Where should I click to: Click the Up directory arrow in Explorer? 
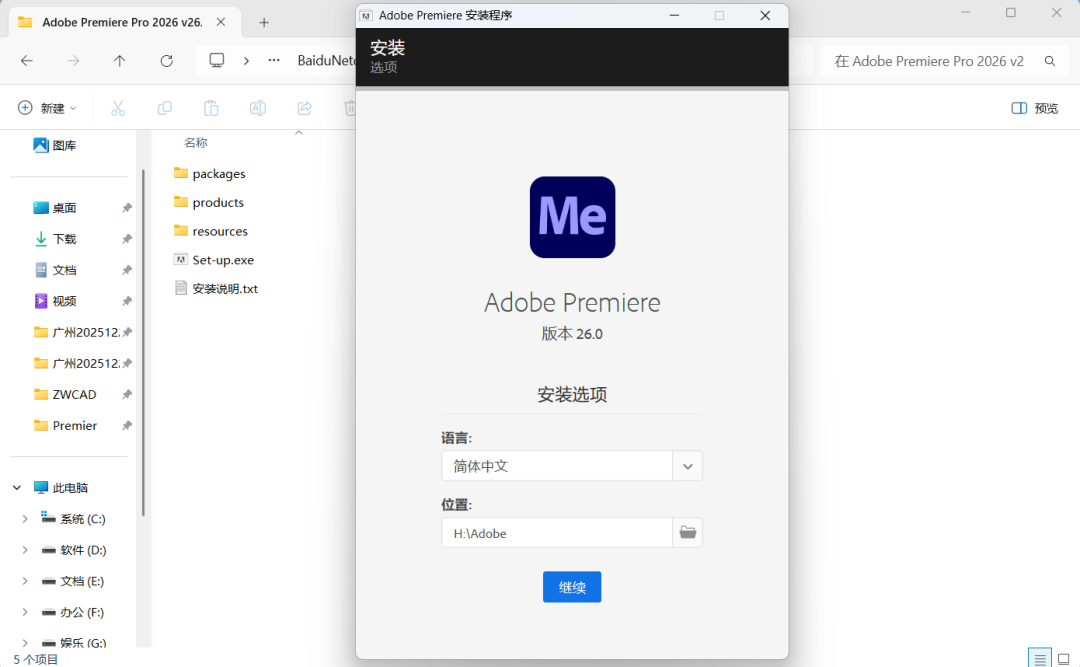point(120,61)
